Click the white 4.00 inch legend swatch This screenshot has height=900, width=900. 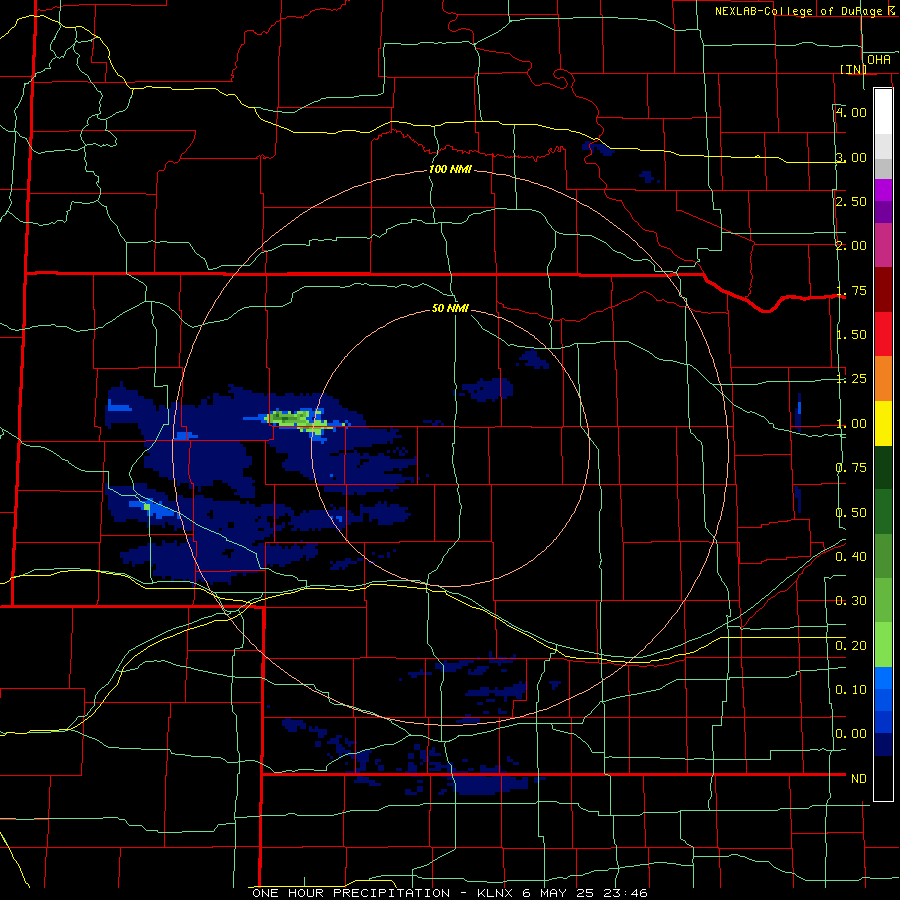coord(883,111)
